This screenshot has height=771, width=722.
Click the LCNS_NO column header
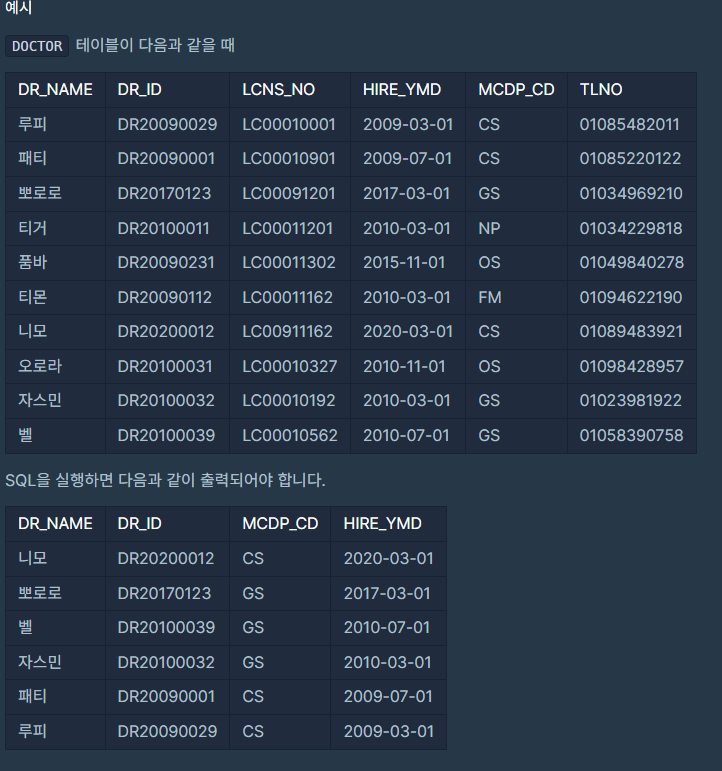point(279,89)
